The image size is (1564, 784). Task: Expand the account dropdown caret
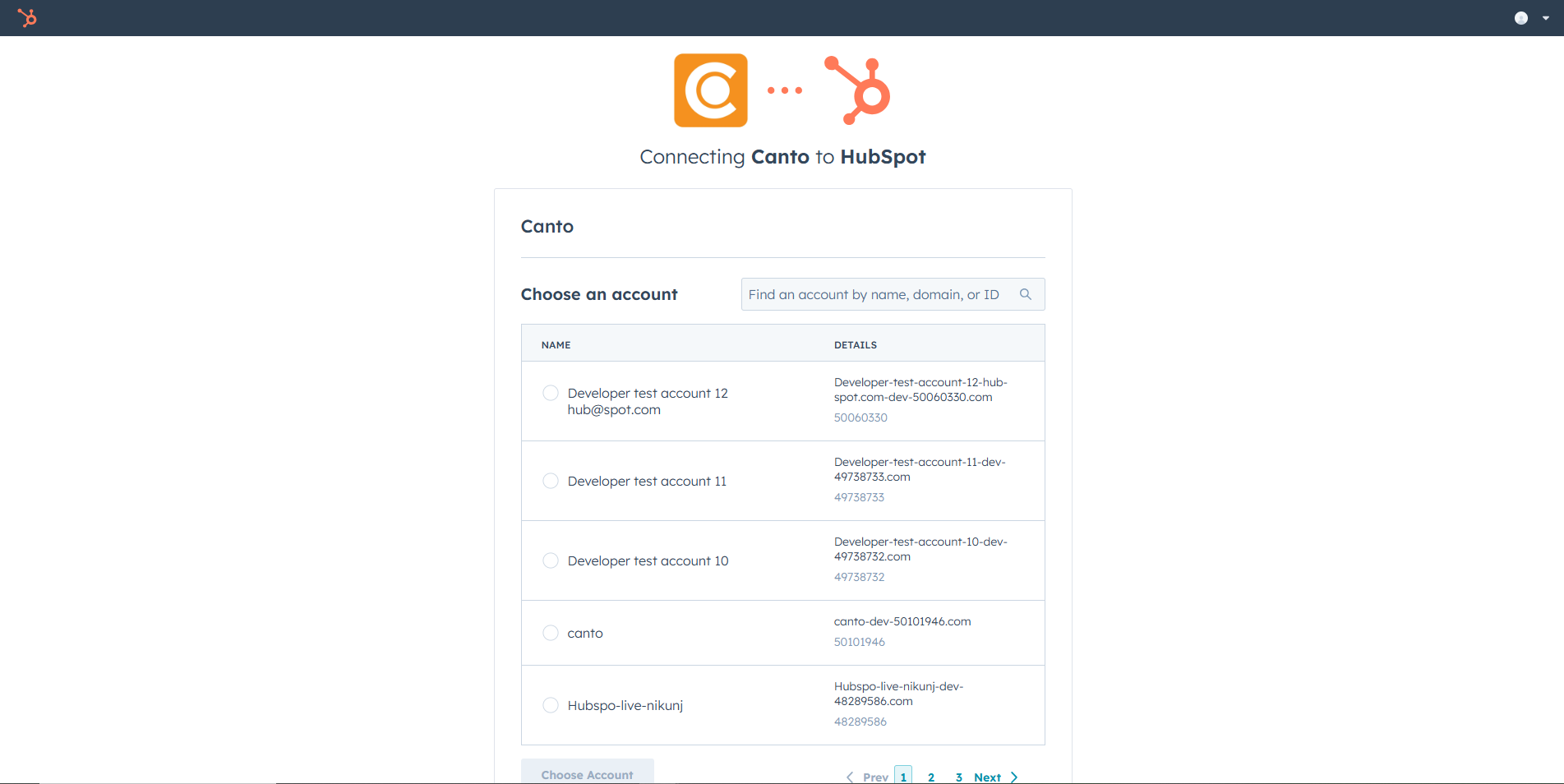1546,18
